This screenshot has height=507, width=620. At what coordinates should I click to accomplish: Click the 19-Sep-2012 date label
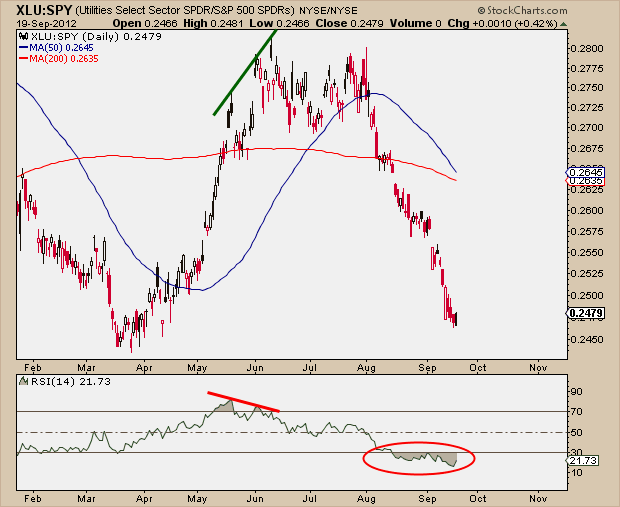coord(46,23)
